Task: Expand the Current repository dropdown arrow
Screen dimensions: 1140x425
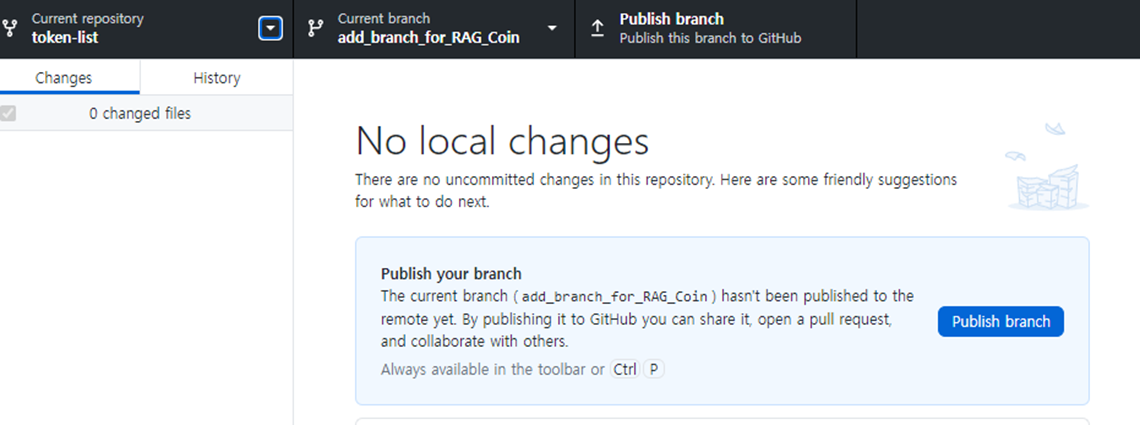Action: coord(270,28)
